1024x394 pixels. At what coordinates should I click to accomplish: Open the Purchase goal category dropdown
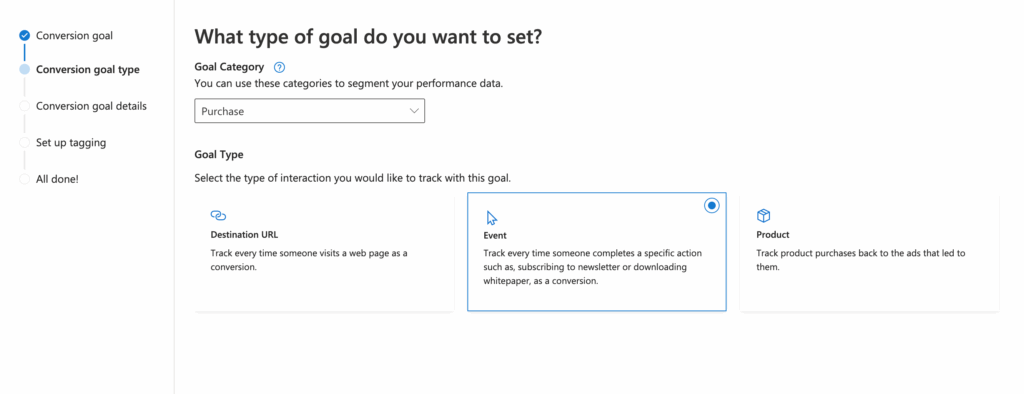(x=310, y=111)
